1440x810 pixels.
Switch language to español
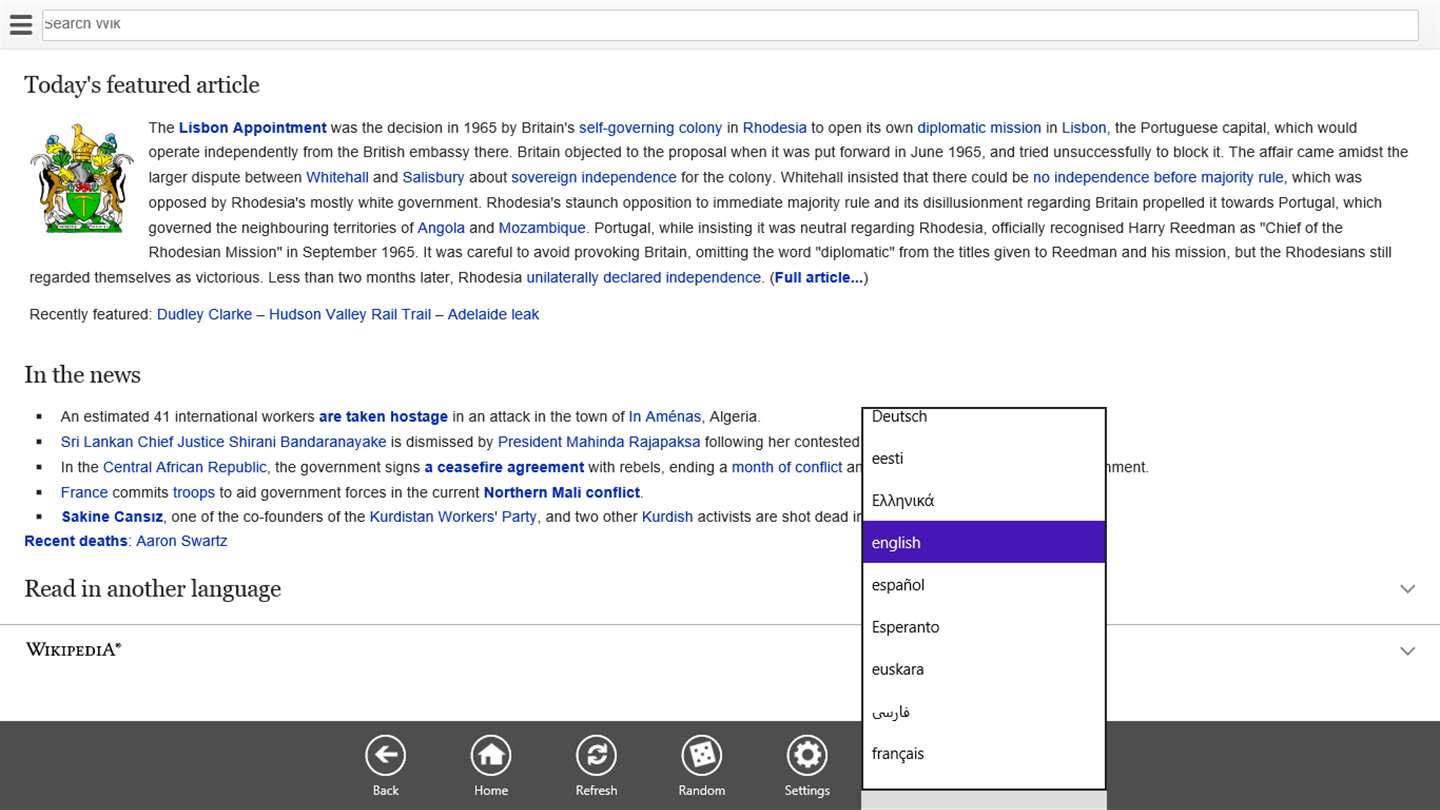click(984, 584)
